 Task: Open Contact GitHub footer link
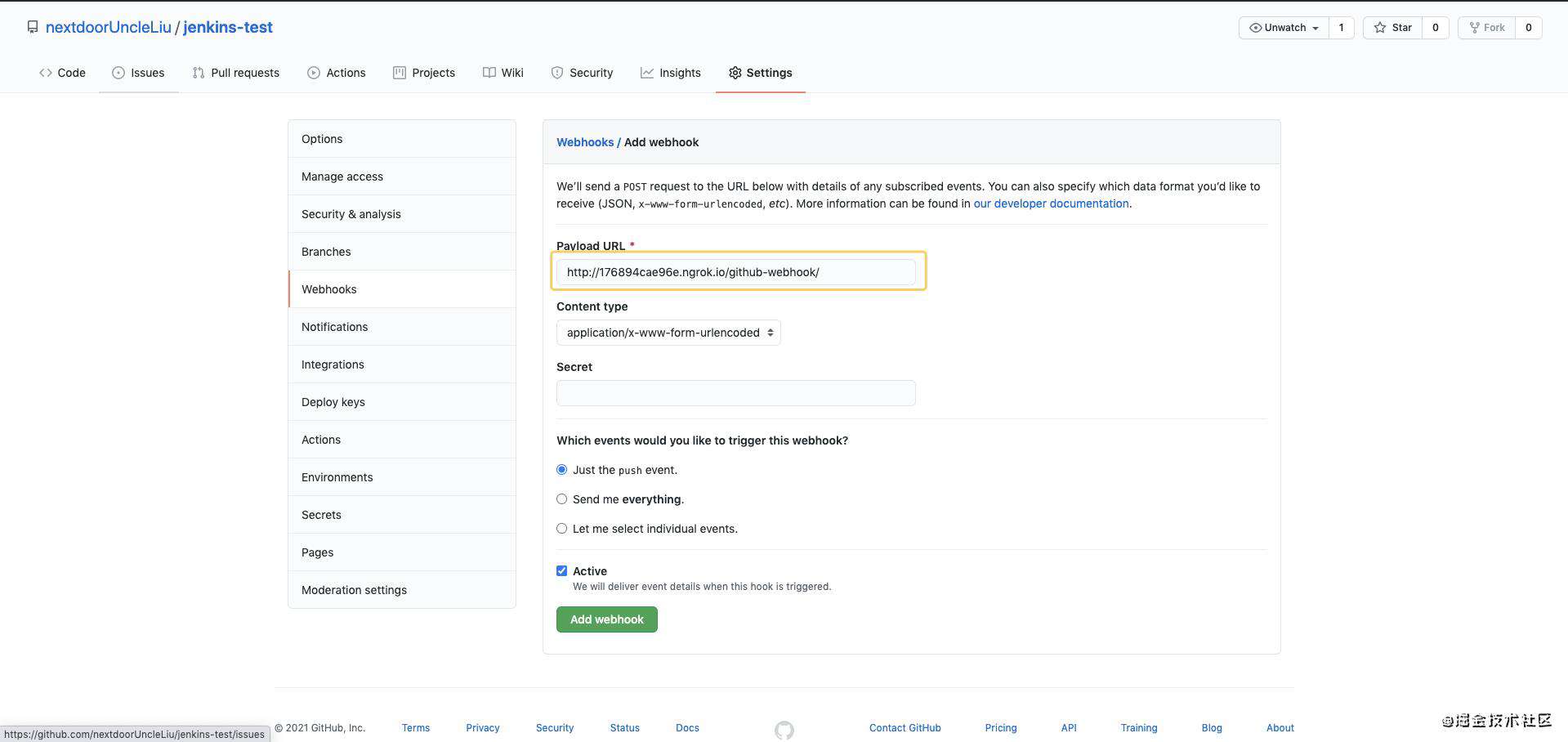coord(905,728)
